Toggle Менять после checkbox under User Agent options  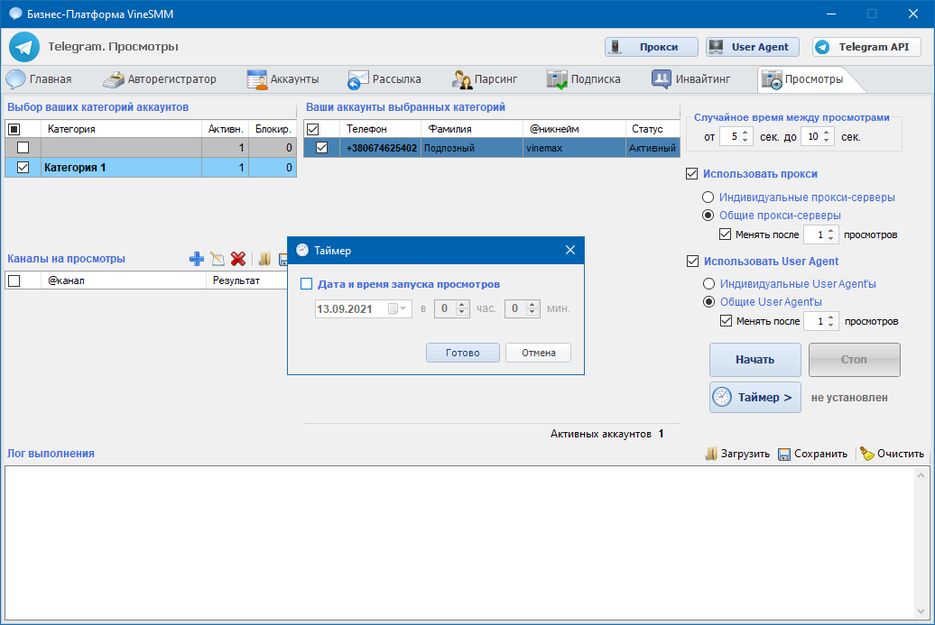point(725,321)
